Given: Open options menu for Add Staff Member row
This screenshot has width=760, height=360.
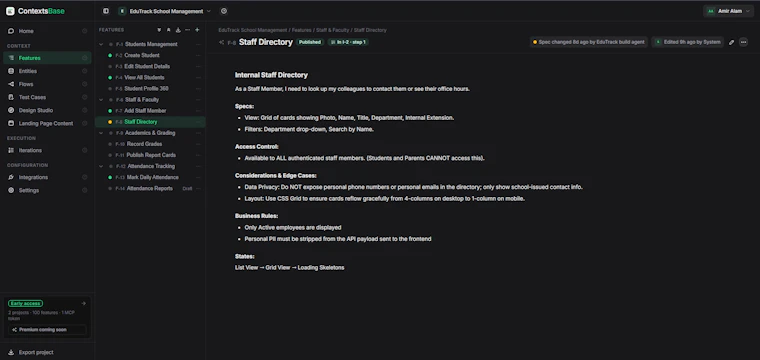Looking at the screenshot, I should pyautogui.click(x=198, y=111).
